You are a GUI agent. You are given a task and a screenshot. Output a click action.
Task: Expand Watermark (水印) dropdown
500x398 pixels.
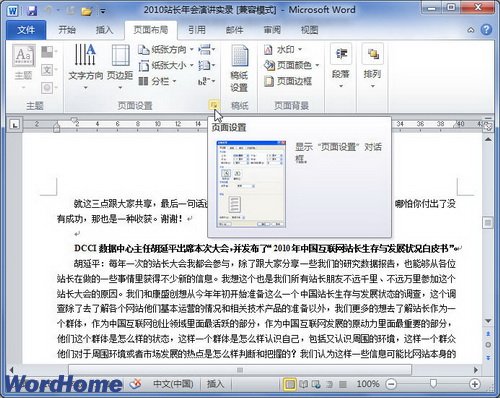pyautogui.click(x=283, y=50)
